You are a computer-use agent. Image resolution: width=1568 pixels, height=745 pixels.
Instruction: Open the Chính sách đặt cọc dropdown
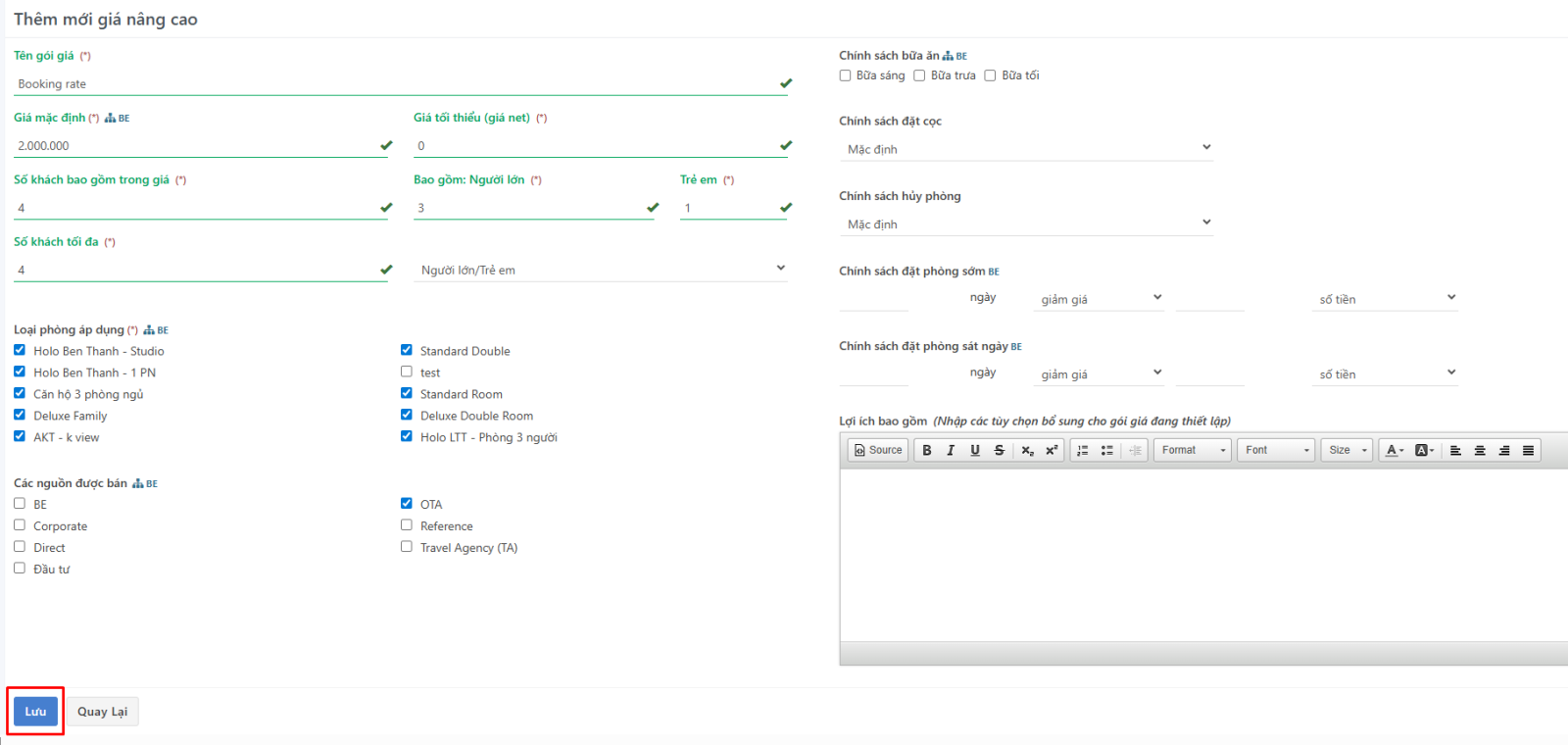point(1027,148)
